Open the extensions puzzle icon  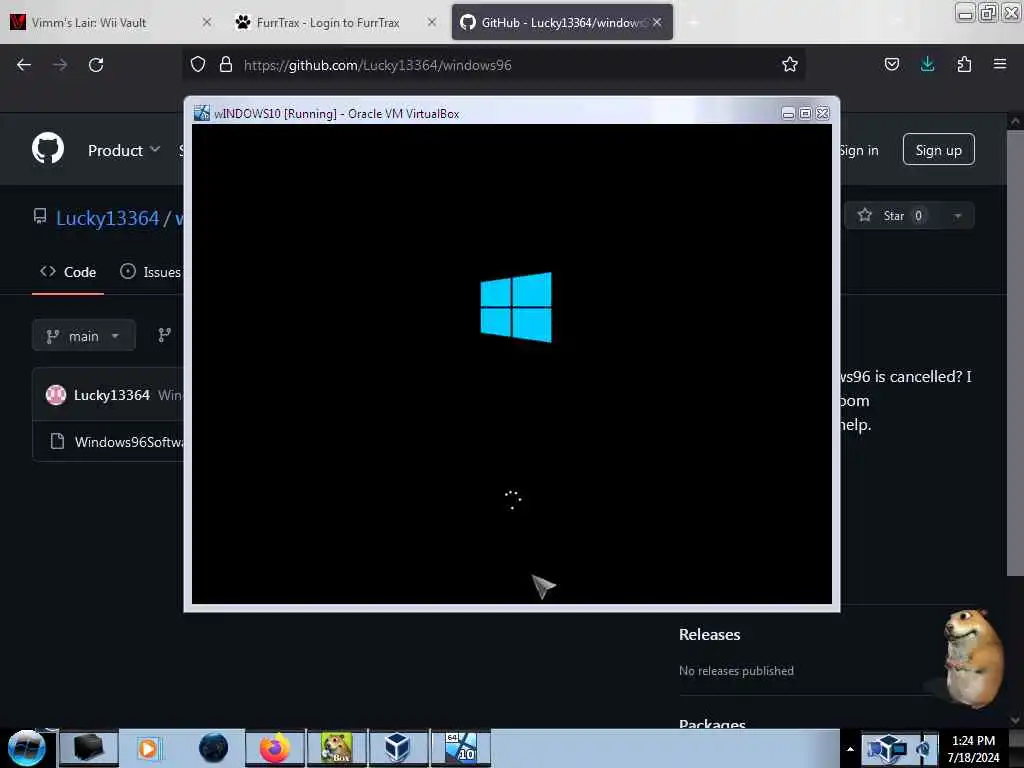(x=964, y=64)
